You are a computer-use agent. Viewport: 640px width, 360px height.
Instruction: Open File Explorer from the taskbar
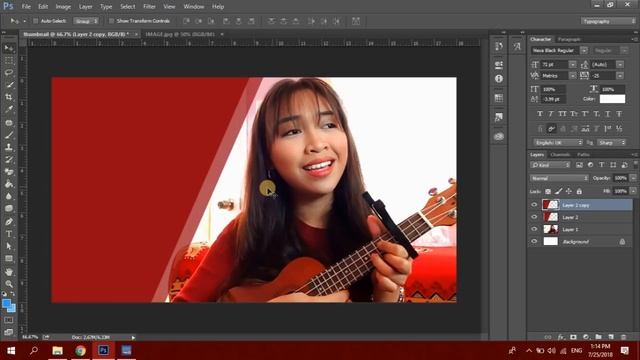(x=58, y=350)
